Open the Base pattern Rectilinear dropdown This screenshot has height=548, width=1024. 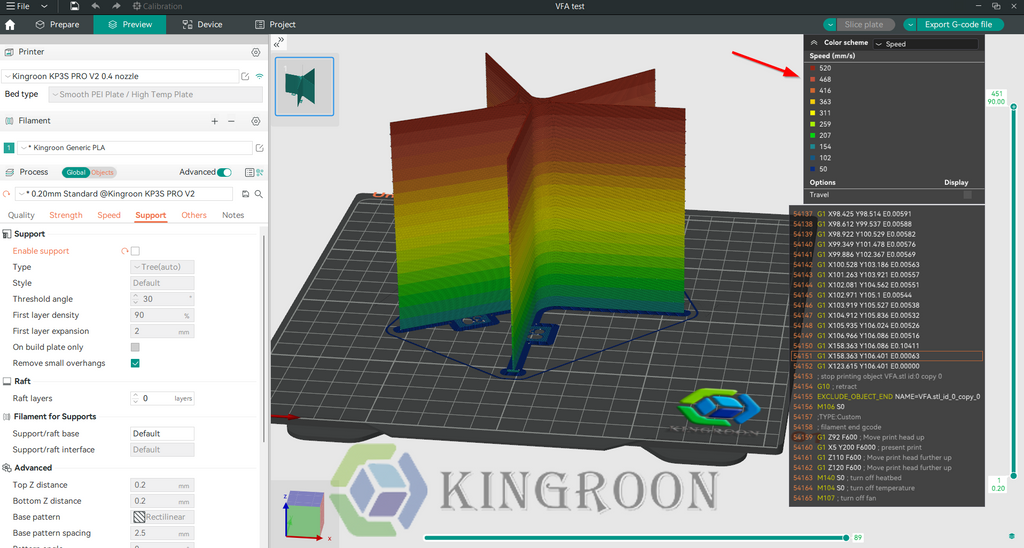click(x=162, y=517)
